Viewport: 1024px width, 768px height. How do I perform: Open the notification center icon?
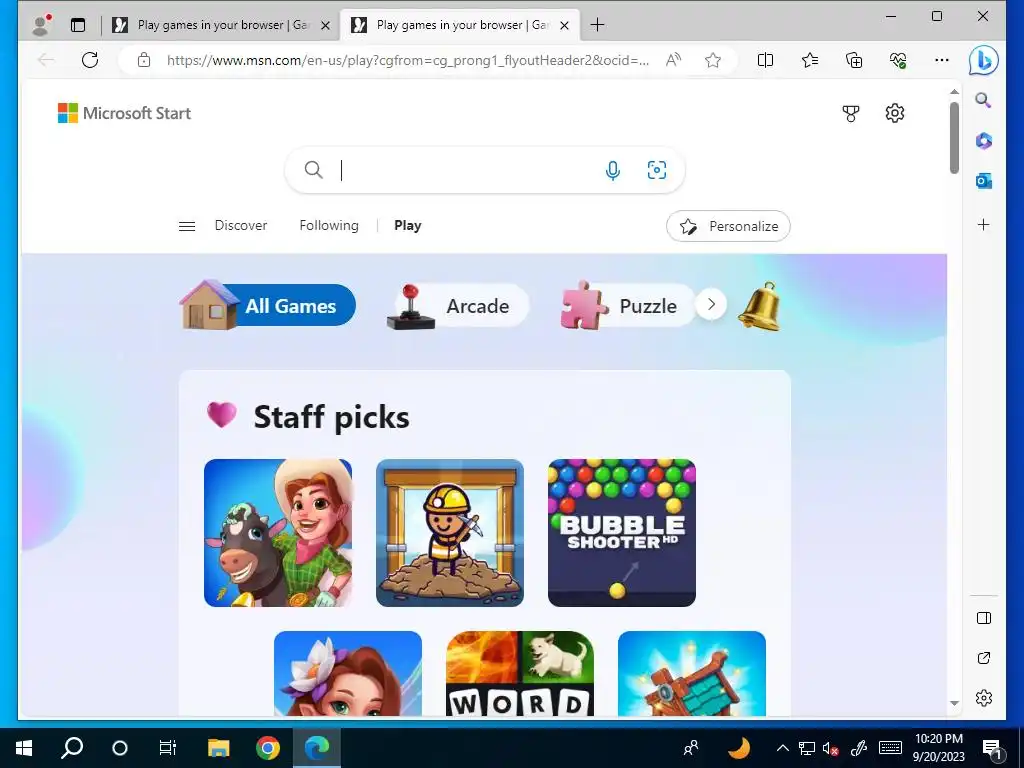(x=993, y=749)
